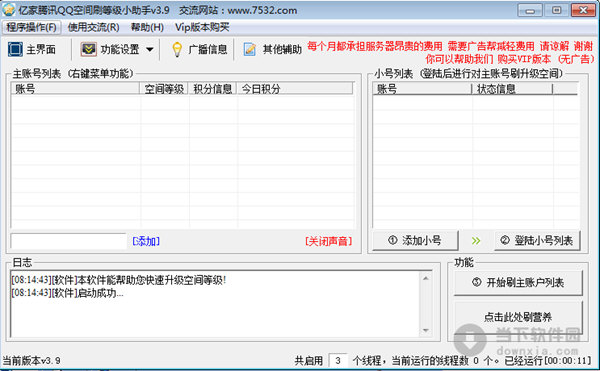The width and height of the screenshot is (600, 371).
Task: Open the 帮助(H) menu
Action: click(147, 27)
